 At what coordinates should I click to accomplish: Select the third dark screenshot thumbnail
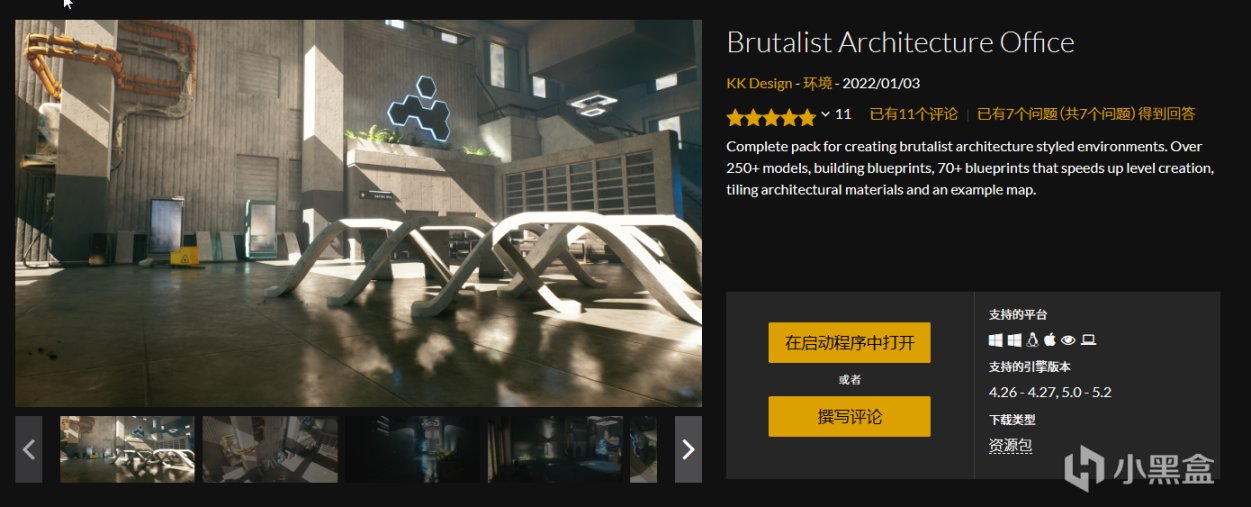413,449
